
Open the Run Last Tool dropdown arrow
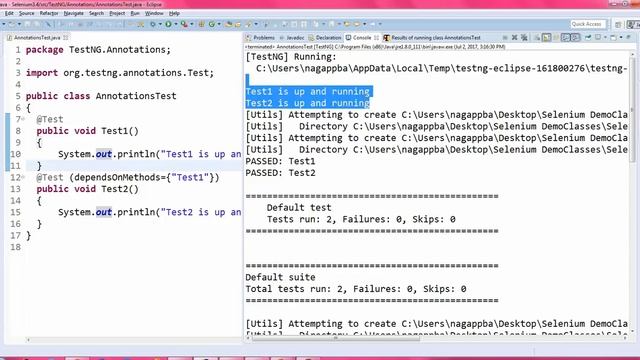(192, 24)
